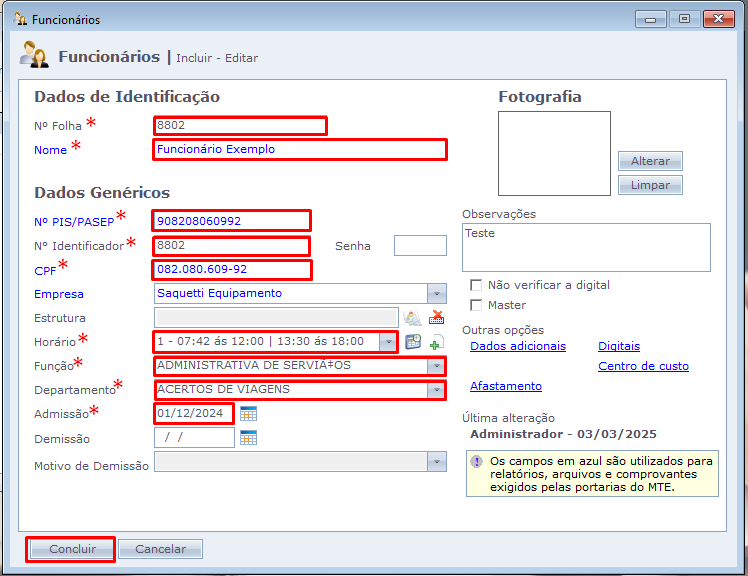
Task: Open the Dados adicionais link
Action: coord(518,346)
